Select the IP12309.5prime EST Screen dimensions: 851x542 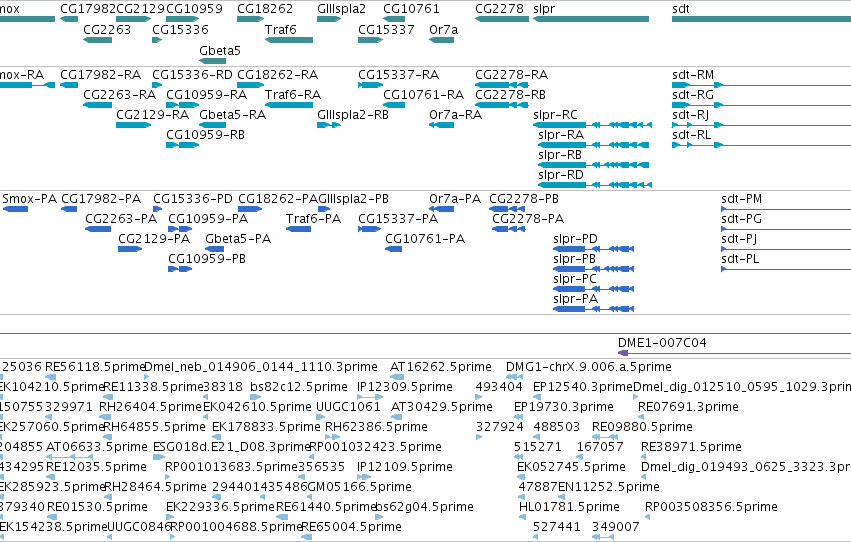(370, 397)
